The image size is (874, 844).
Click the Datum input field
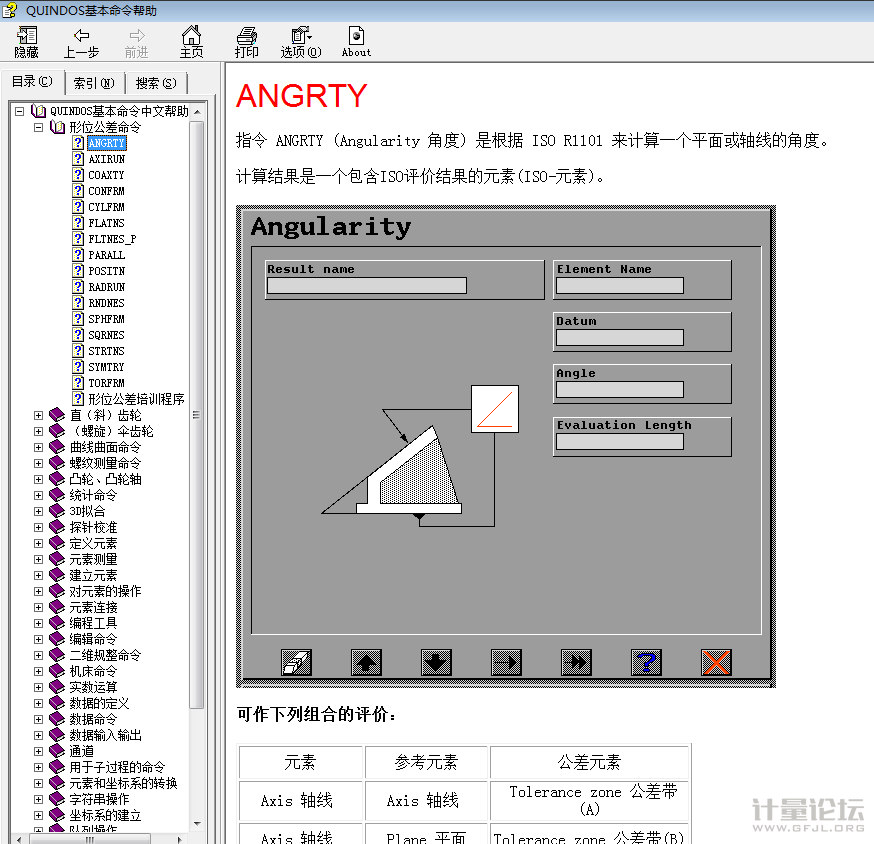(x=619, y=338)
